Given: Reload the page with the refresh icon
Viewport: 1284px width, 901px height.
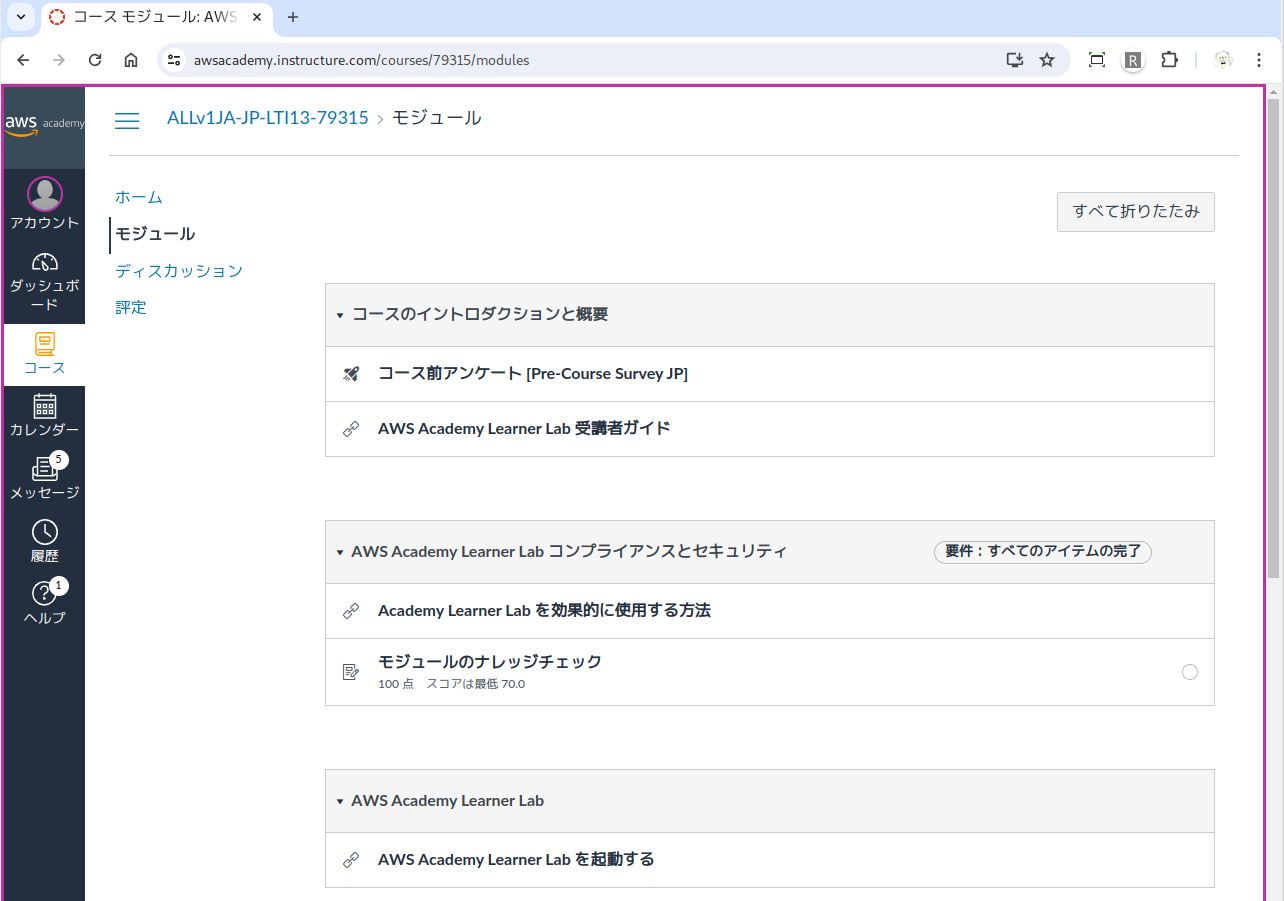Looking at the screenshot, I should pos(95,60).
